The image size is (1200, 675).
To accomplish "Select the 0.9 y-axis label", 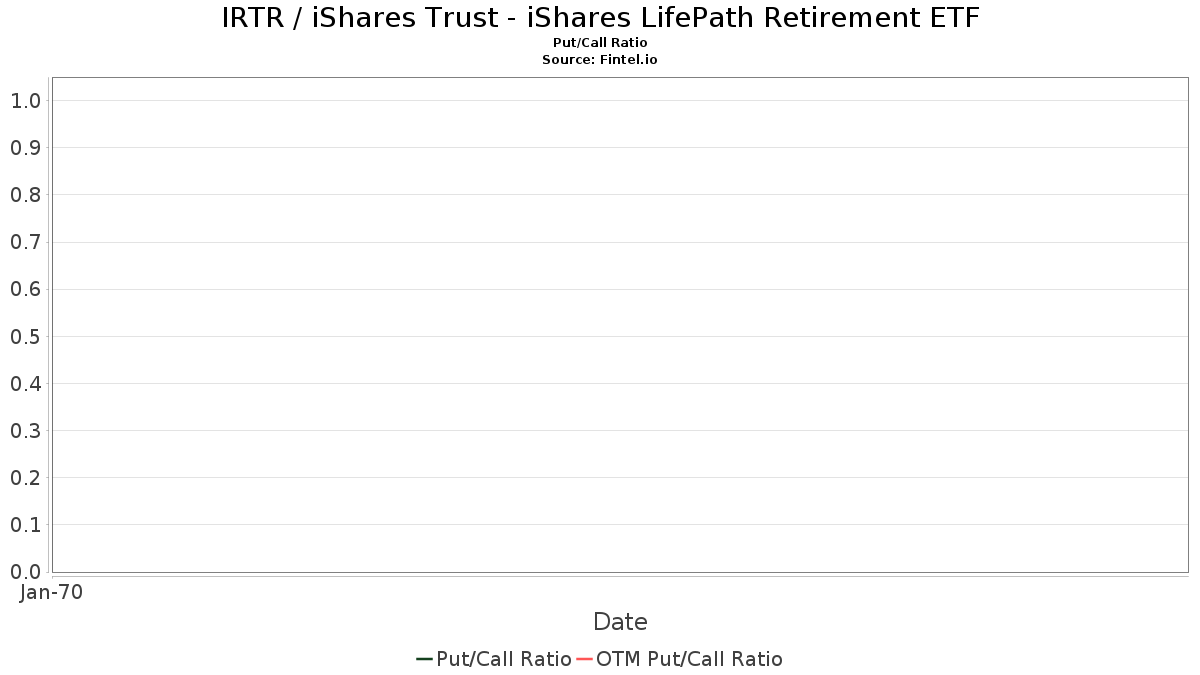I will tap(25, 148).
